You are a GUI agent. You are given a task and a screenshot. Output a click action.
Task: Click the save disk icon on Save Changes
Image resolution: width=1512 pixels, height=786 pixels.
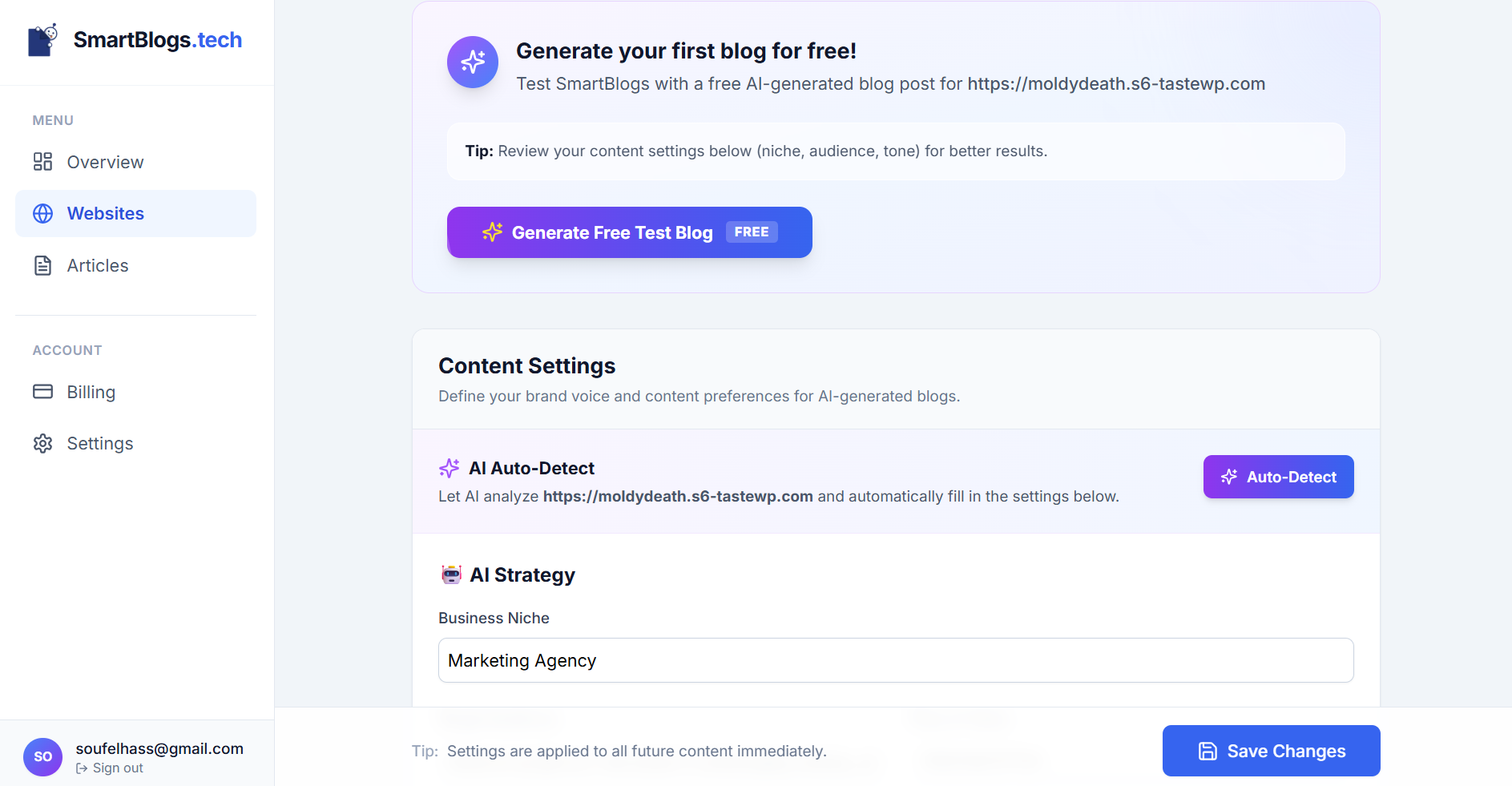(1207, 751)
